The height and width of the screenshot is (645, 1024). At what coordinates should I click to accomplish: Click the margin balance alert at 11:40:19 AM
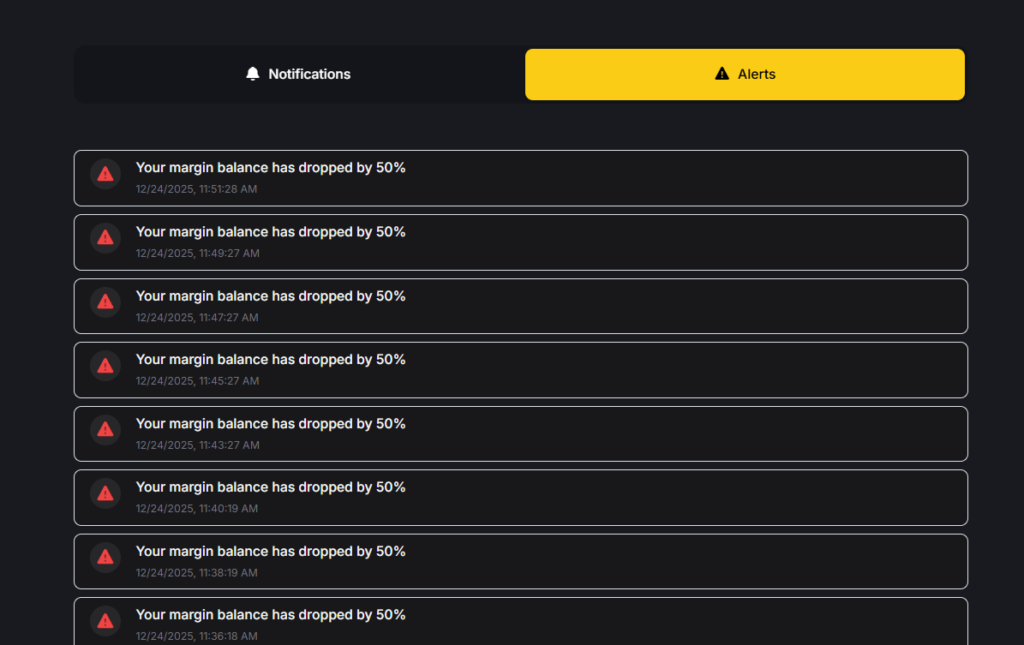pos(520,497)
